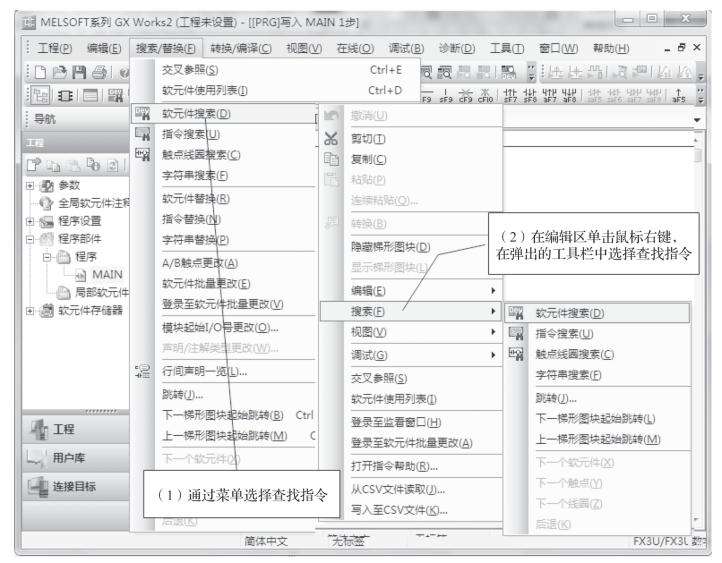Click the aF5 invert result icon
The height and width of the screenshot is (563, 722).
(679, 96)
